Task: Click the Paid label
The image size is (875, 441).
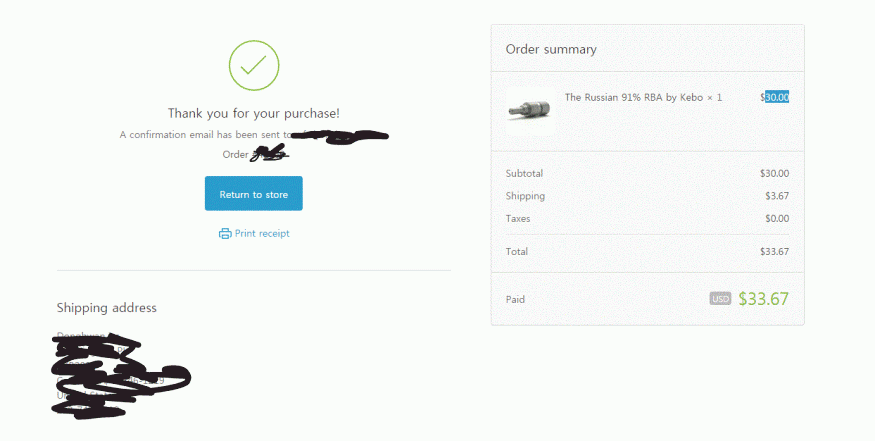Action: pos(515,300)
